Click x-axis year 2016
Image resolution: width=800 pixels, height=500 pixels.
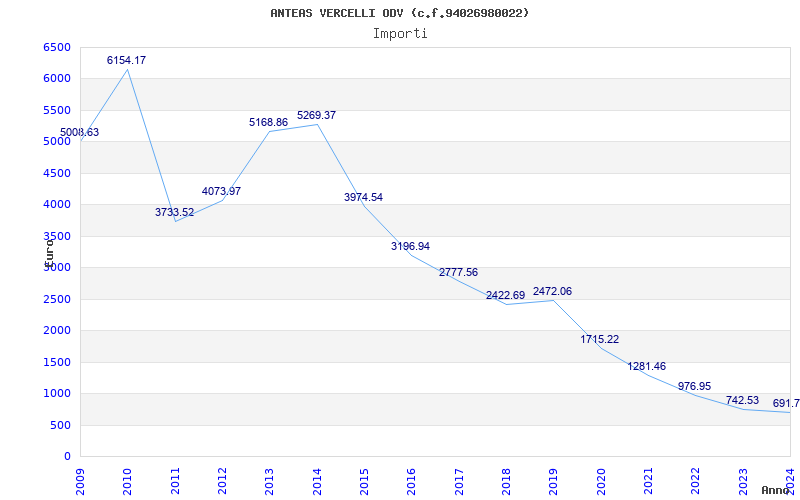coord(412,481)
